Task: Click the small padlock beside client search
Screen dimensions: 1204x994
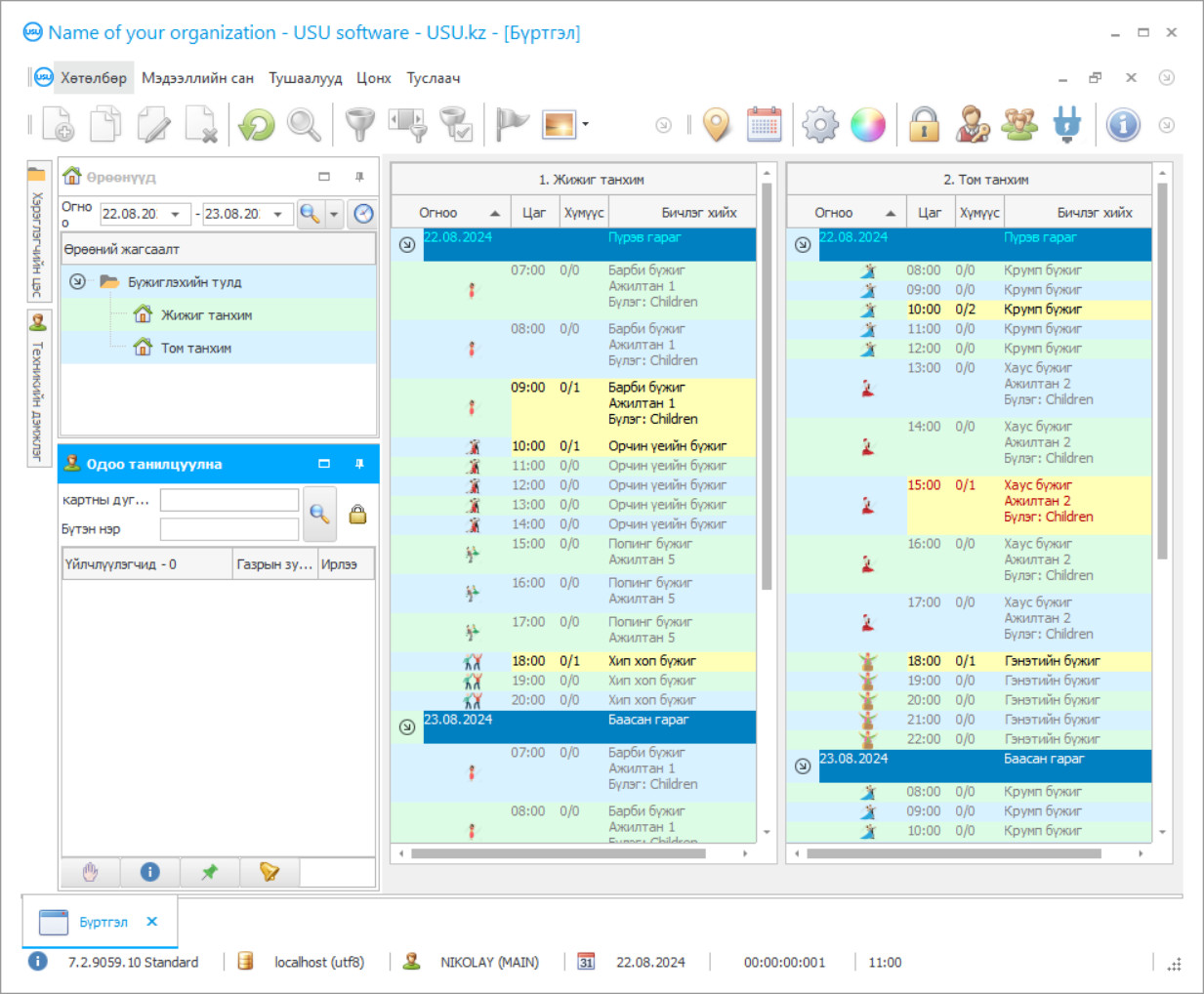Action: pos(357,515)
